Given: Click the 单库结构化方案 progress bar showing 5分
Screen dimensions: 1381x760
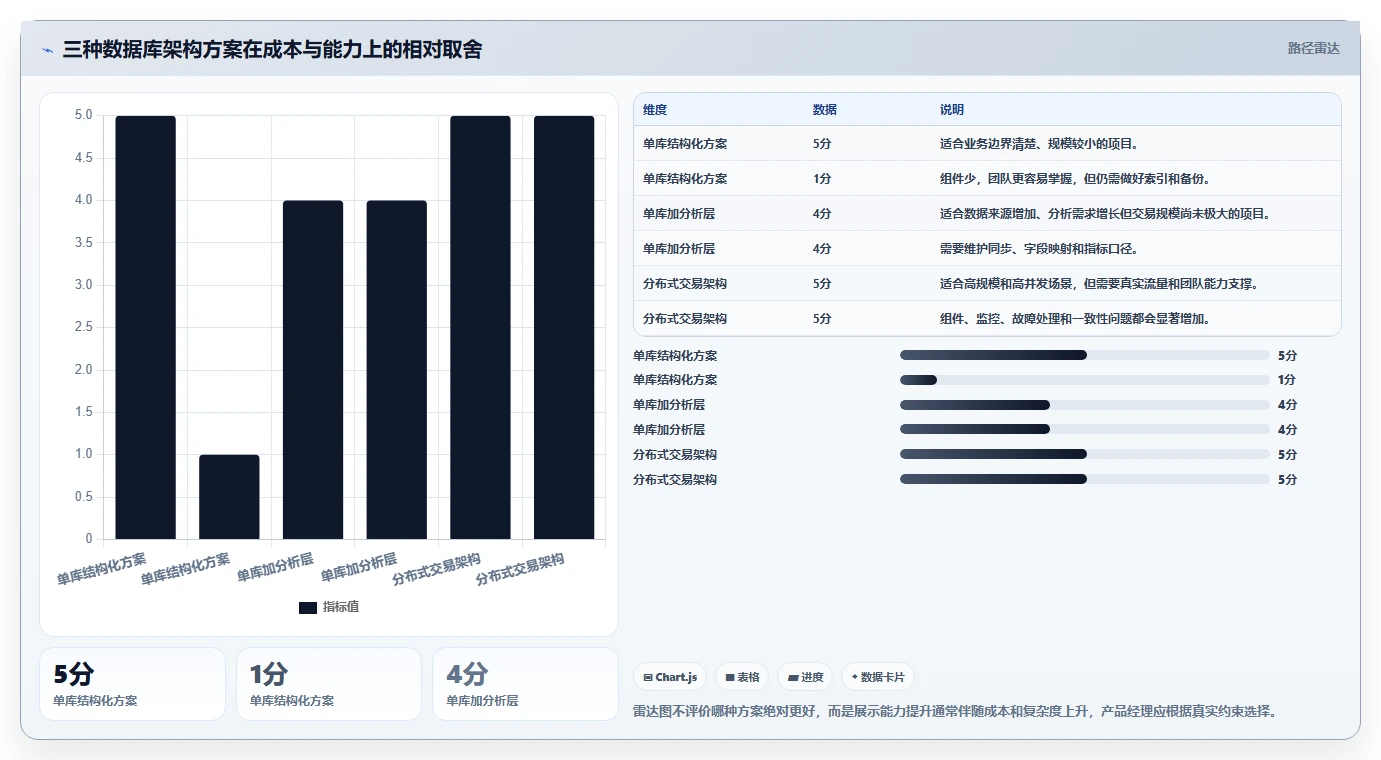Looking at the screenshot, I should pyautogui.click(x=1085, y=355).
